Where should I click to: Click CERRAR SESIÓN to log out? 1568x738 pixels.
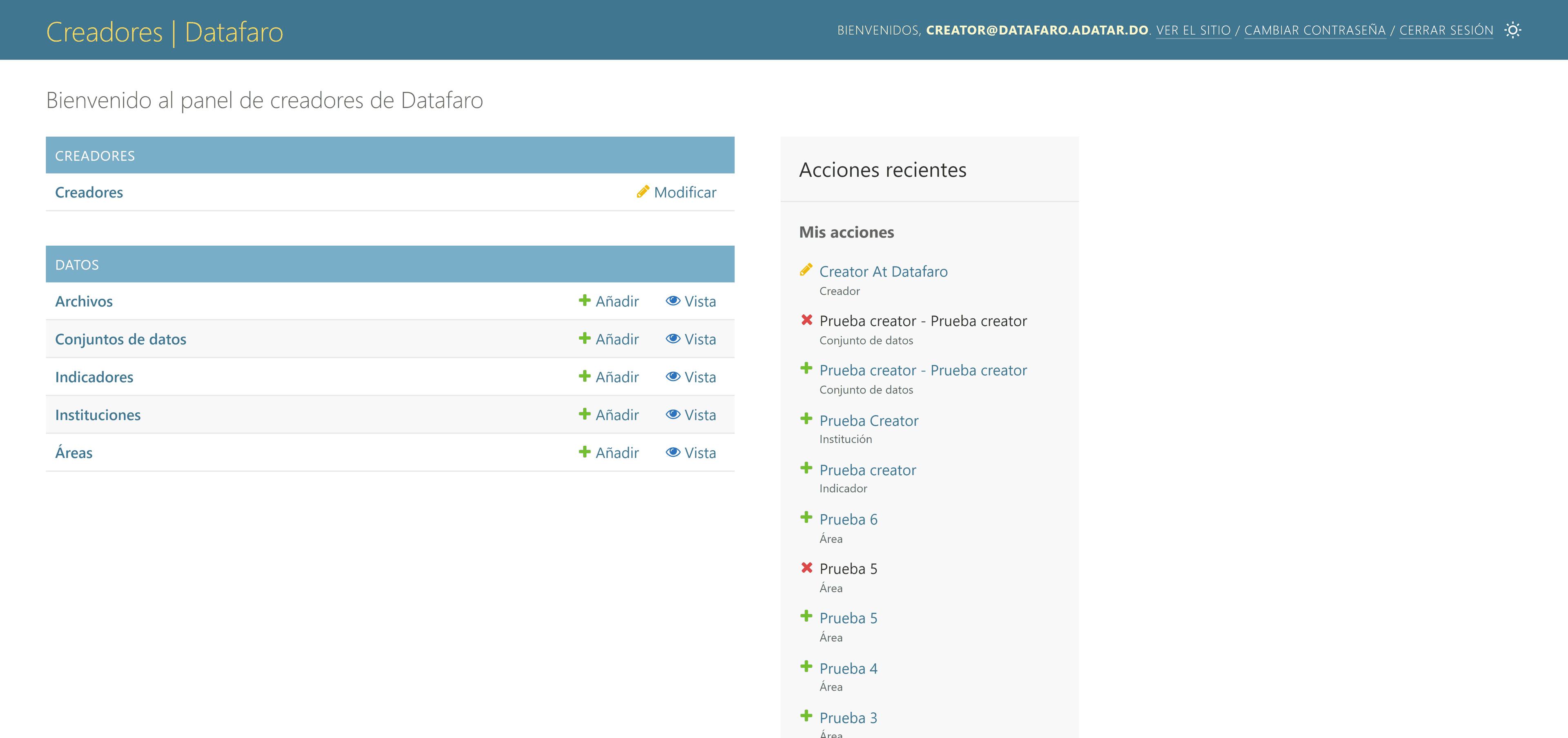[1445, 31]
